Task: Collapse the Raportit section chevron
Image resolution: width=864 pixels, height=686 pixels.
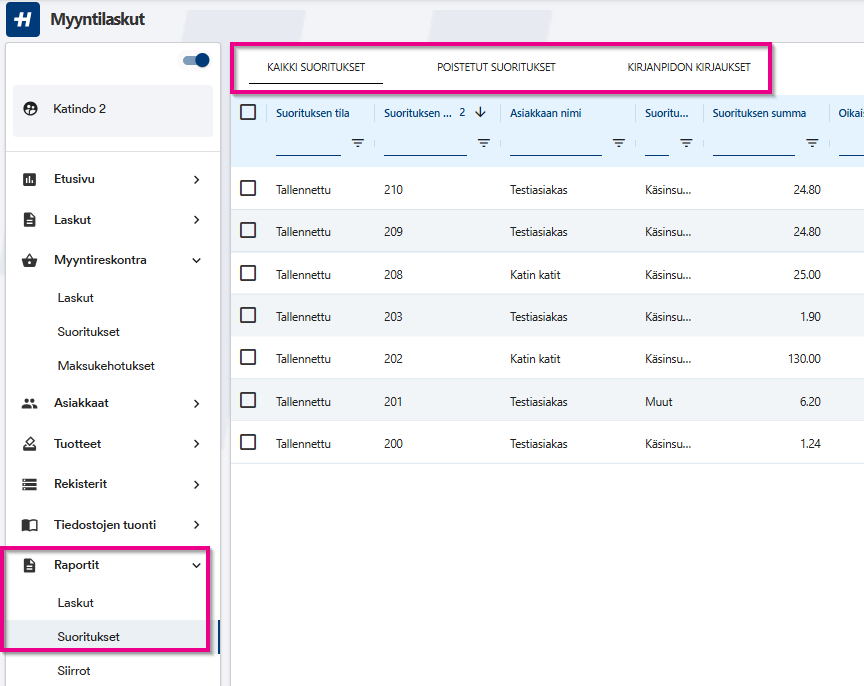Action: tap(197, 566)
